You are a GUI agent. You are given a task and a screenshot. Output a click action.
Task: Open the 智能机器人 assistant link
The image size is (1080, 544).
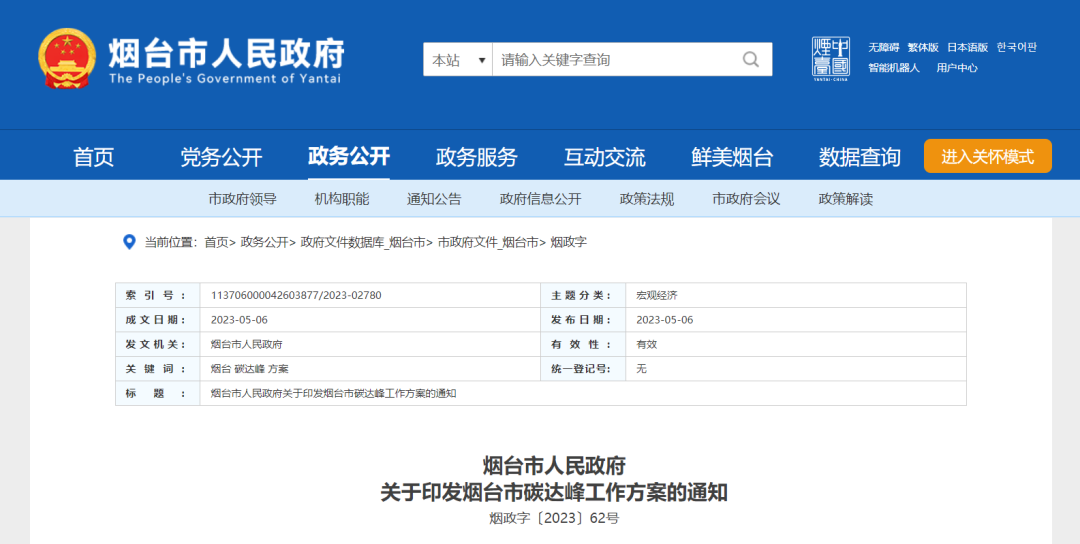click(x=893, y=68)
